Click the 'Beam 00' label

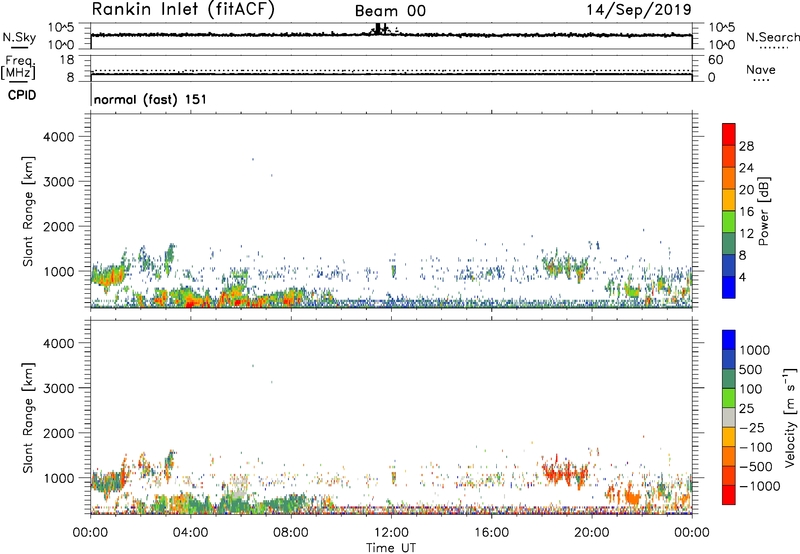390,11
